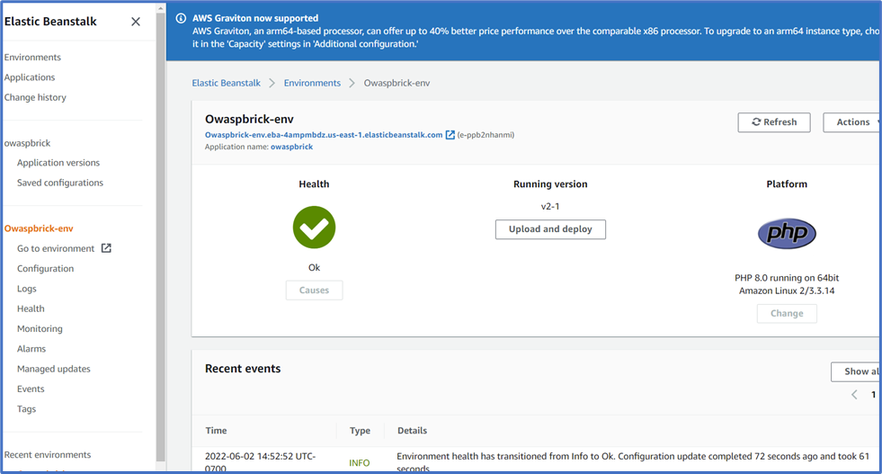Open Events page in sidebar
This screenshot has height=474, width=882.
coord(31,389)
